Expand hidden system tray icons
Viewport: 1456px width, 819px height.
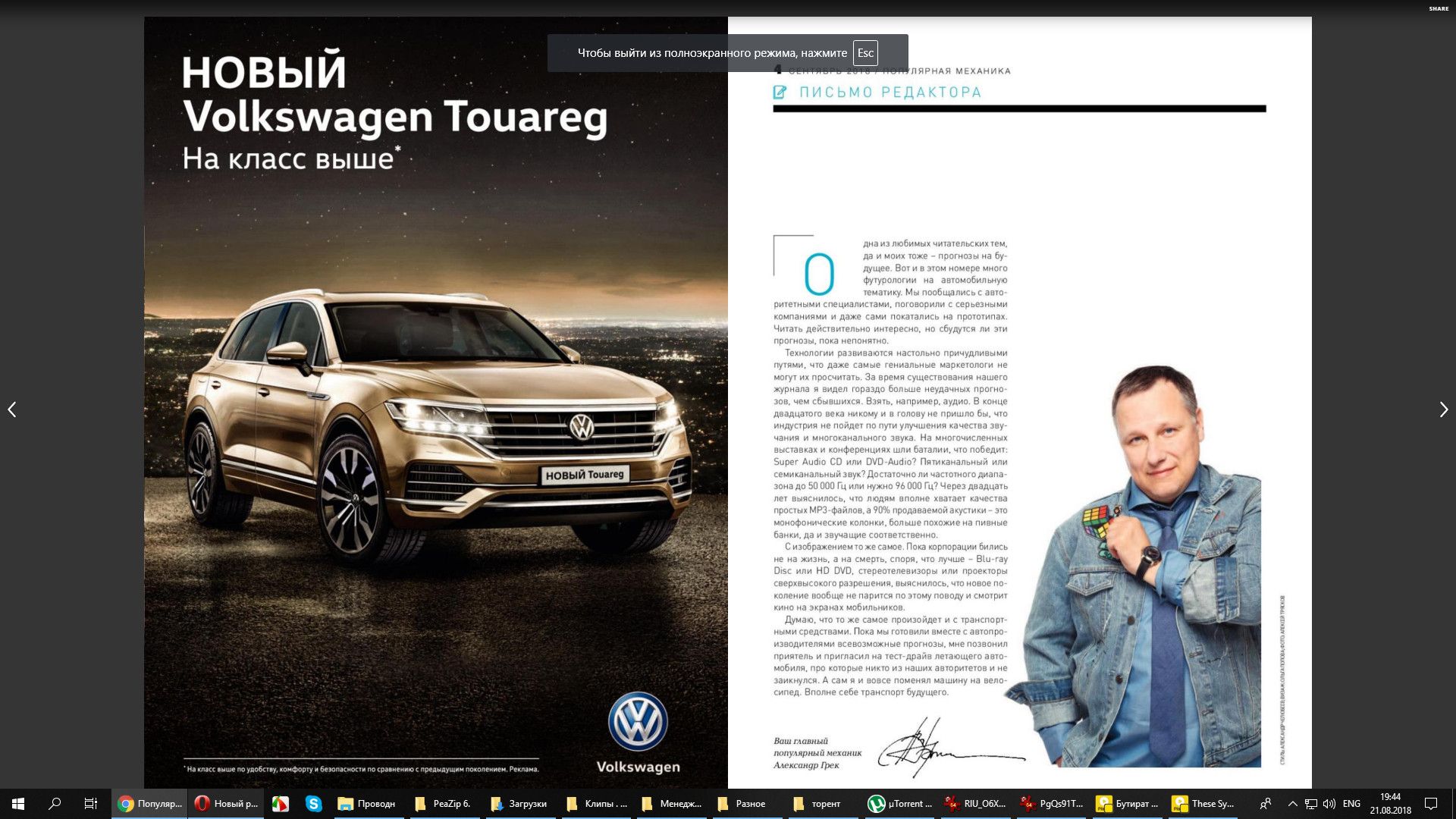[x=1292, y=804]
